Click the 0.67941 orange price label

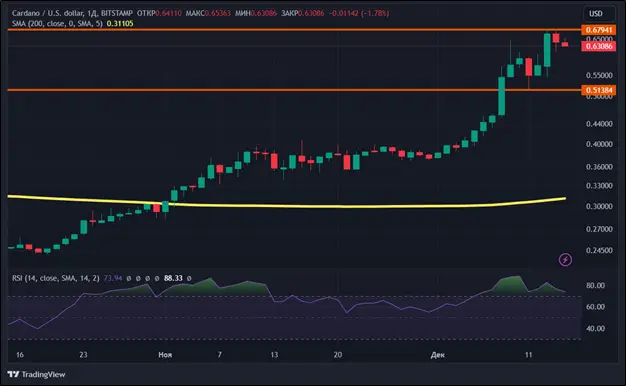click(599, 30)
